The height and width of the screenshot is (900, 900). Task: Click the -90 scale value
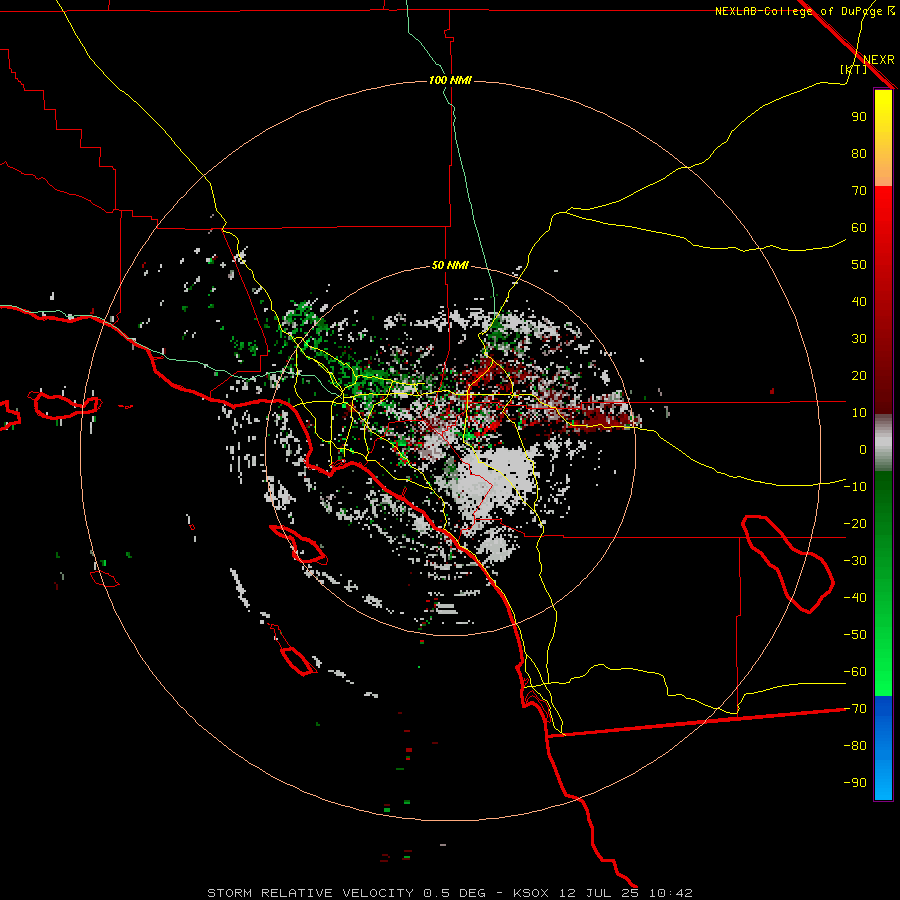click(855, 783)
